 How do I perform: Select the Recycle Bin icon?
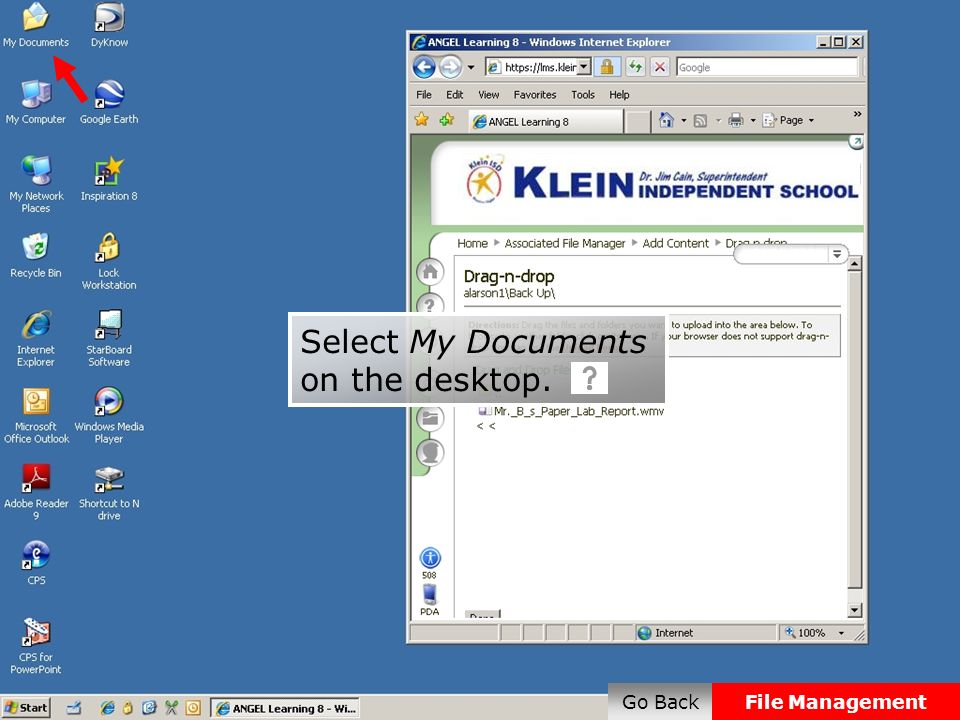coord(36,256)
